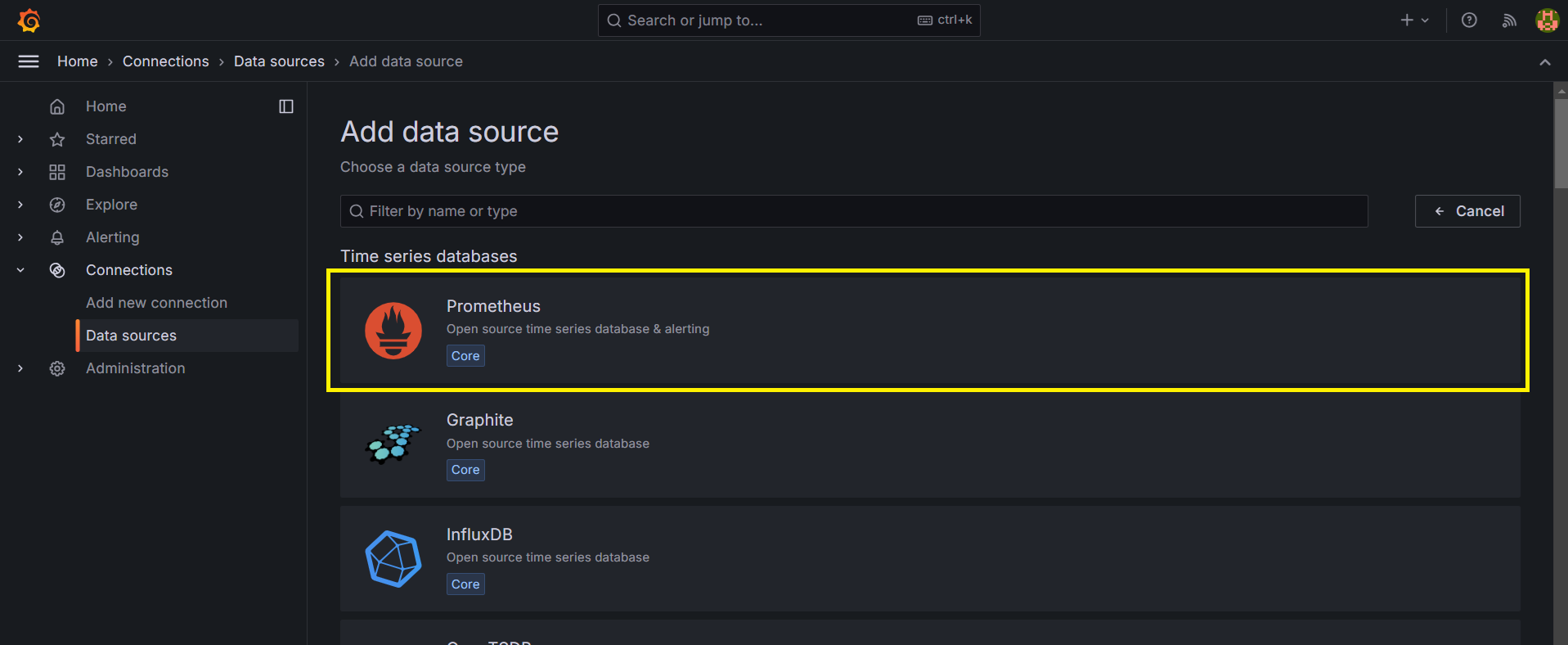Select the InfluxDB data source card
1568x645 pixels.
930,559
